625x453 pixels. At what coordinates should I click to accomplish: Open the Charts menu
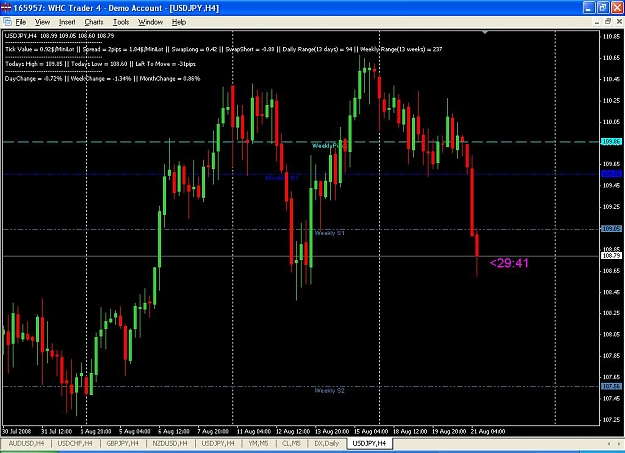click(x=94, y=22)
